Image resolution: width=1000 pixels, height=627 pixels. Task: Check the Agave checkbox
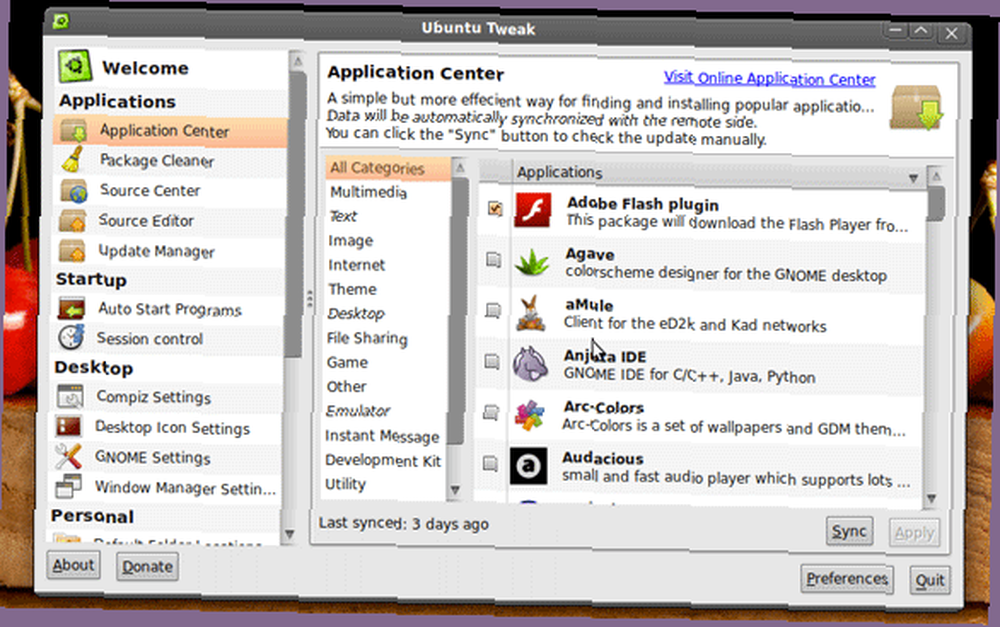coord(494,260)
